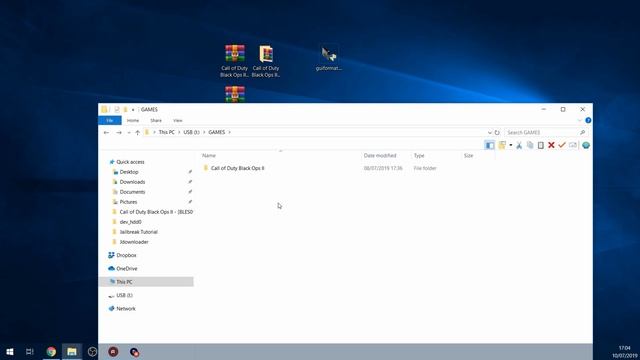Expand the ribbon with the chevron beside Help

580,120
